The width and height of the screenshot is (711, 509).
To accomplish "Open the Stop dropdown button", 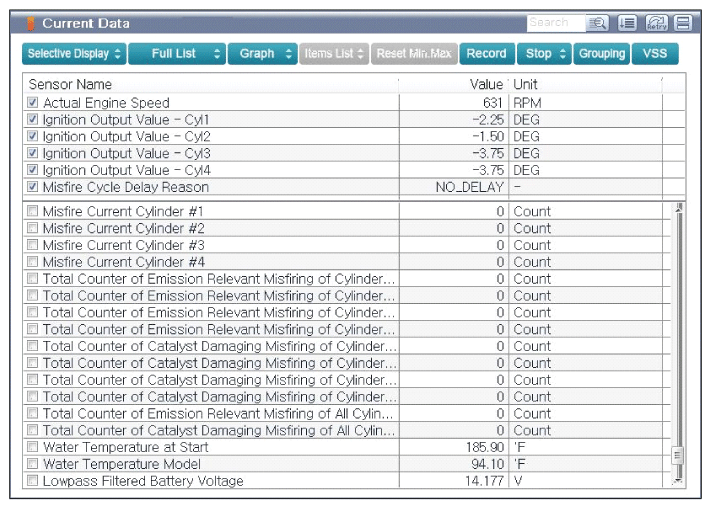I will coord(544,53).
